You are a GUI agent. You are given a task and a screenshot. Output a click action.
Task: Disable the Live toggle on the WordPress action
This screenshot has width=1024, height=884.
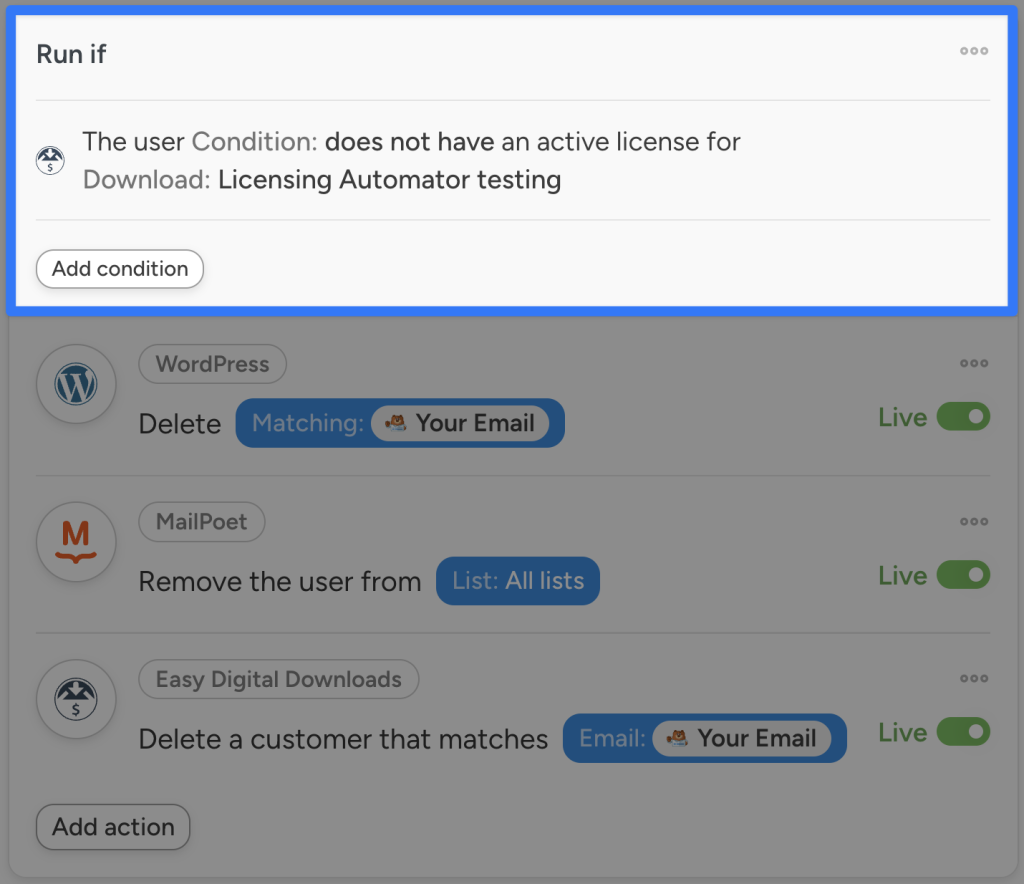click(962, 417)
